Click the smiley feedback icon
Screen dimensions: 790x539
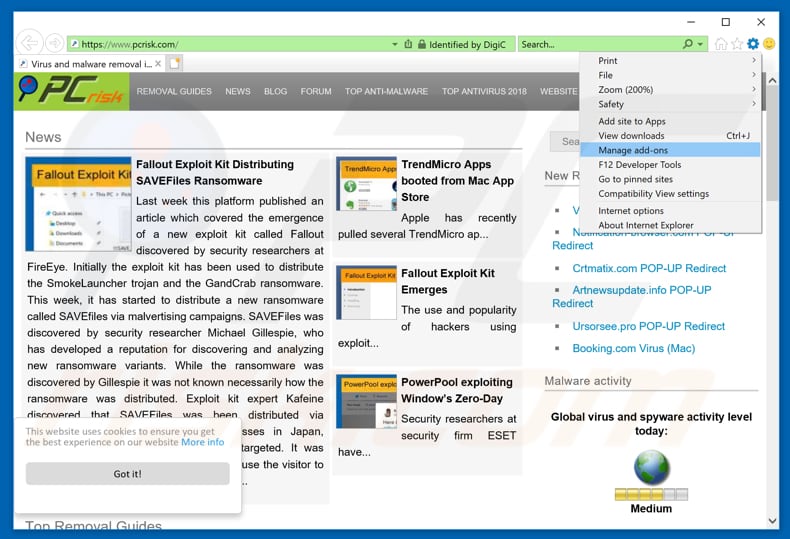(769, 44)
